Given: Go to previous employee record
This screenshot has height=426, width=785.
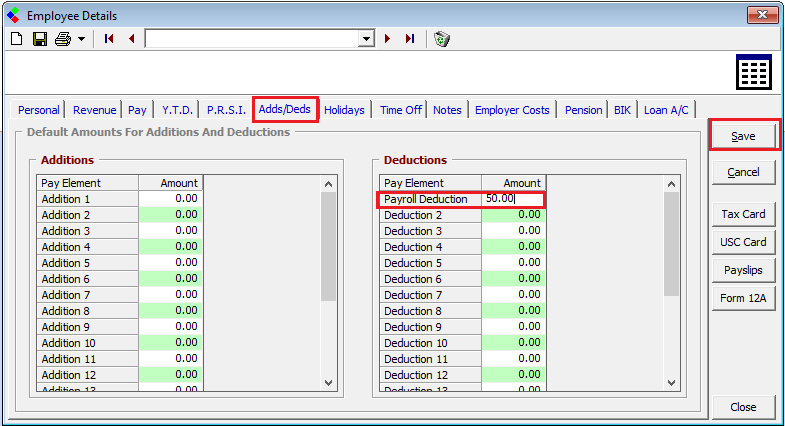Looking at the screenshot, I should point(131,39).
